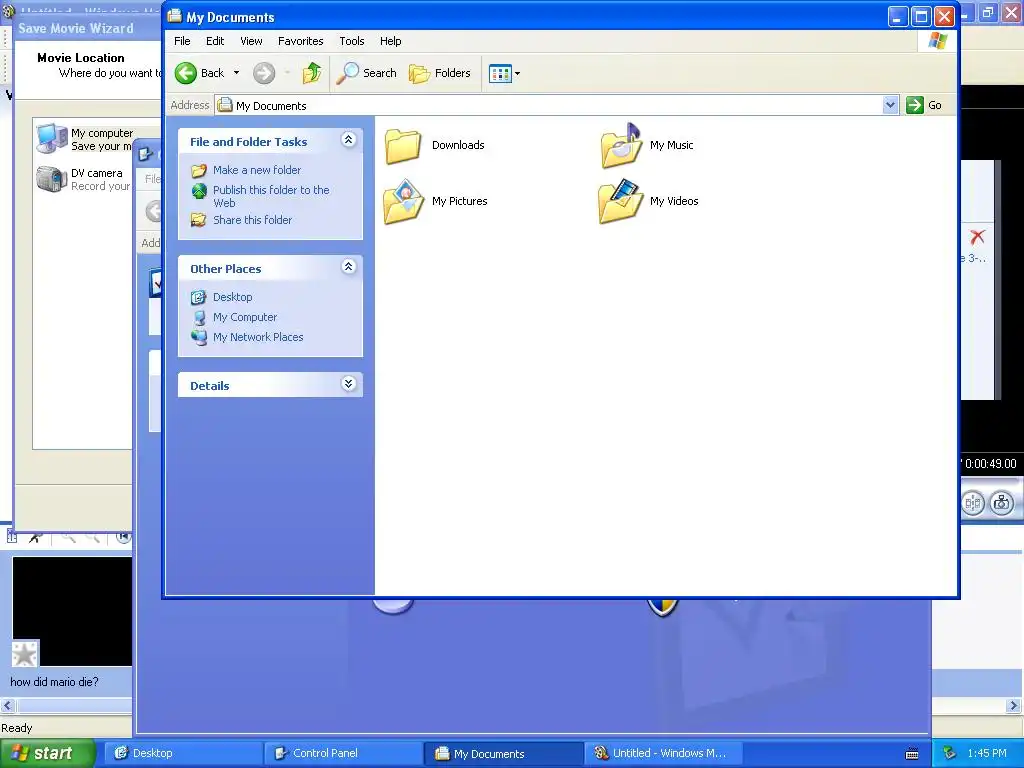Click the system tray icon beside clock
Screen dimensions: 1024x768
pos(950,753)
